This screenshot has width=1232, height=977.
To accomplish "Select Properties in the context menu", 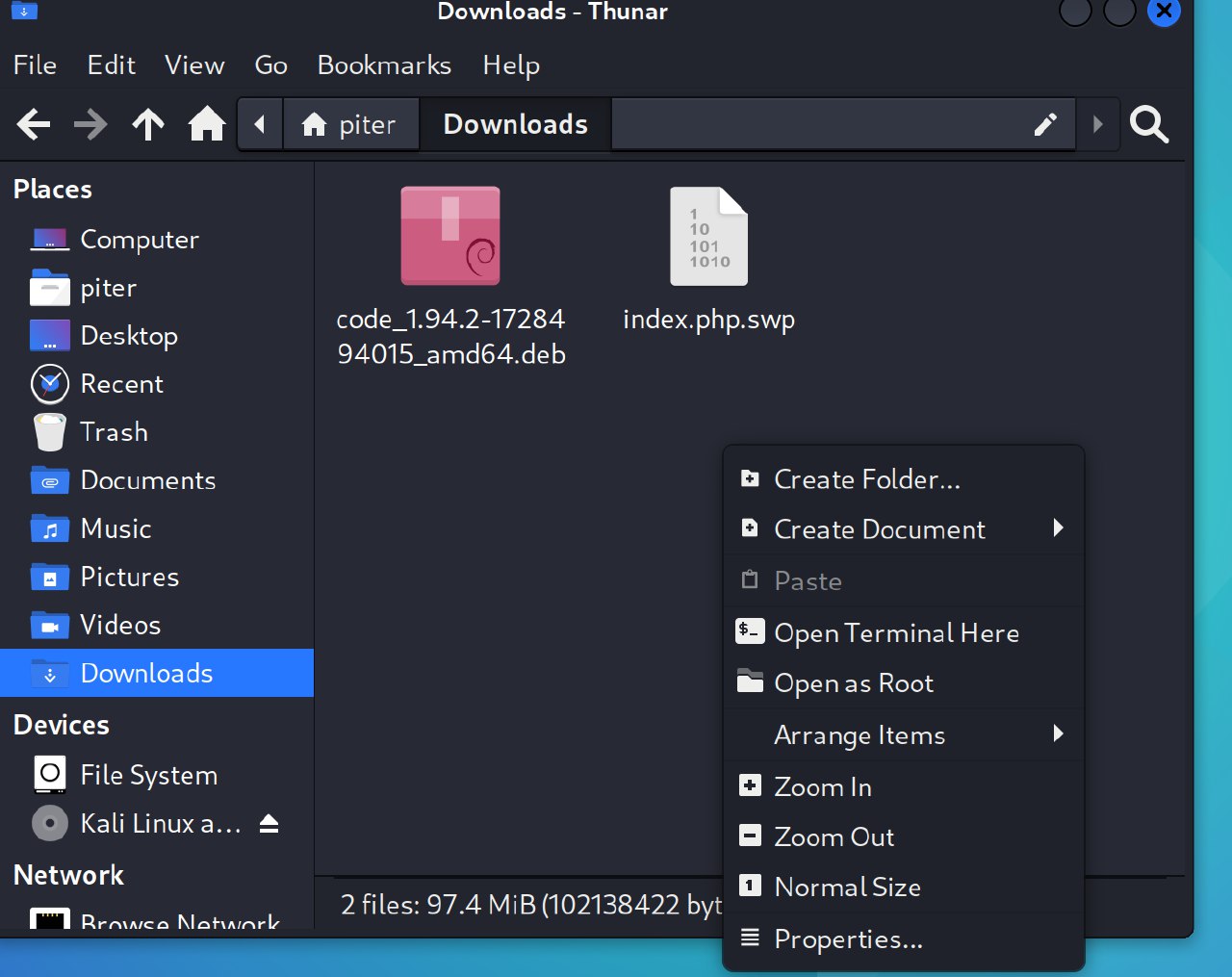I will [847, 938].
